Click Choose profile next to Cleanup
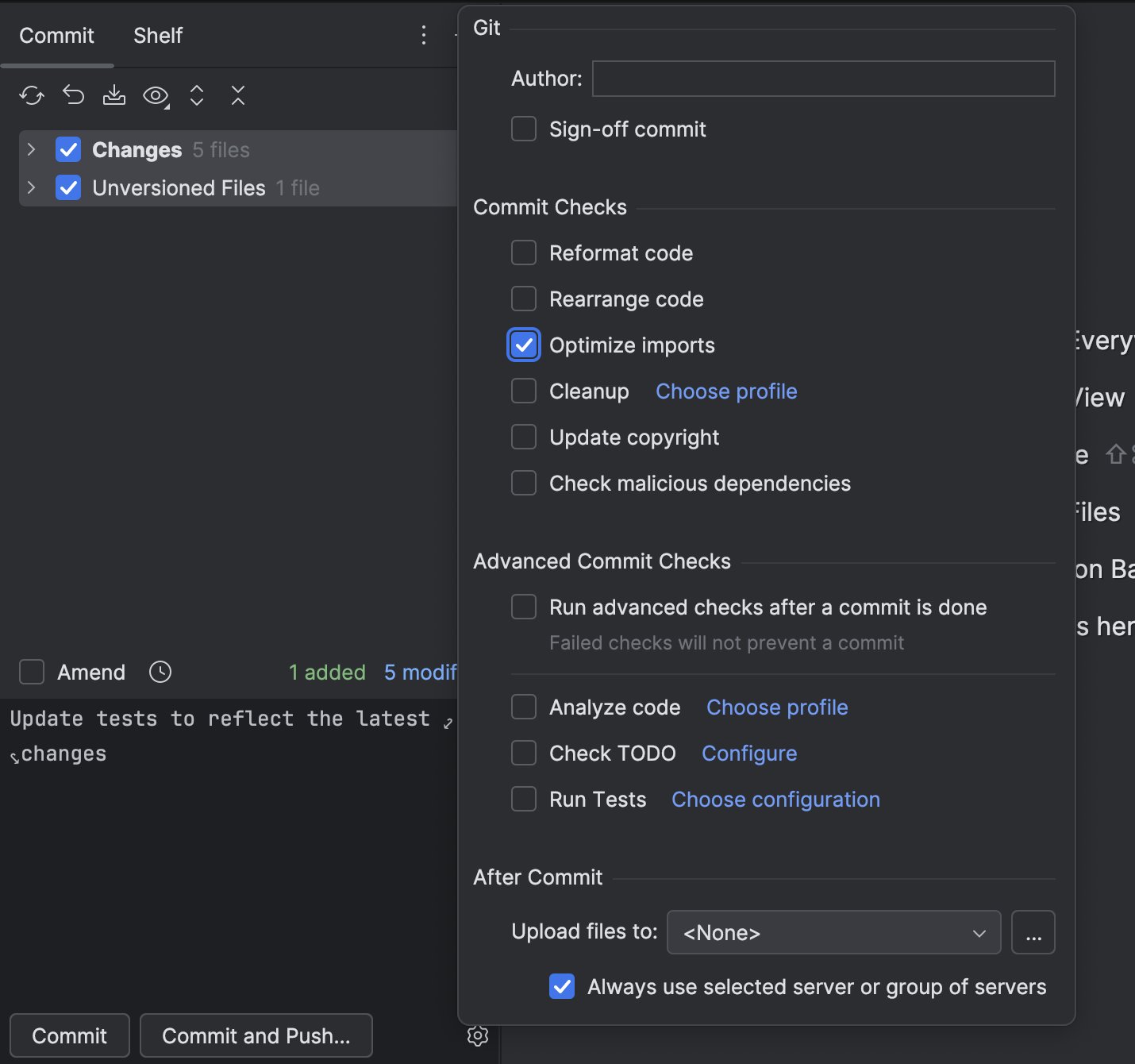 pyautogui.click(x=725, y=391)
